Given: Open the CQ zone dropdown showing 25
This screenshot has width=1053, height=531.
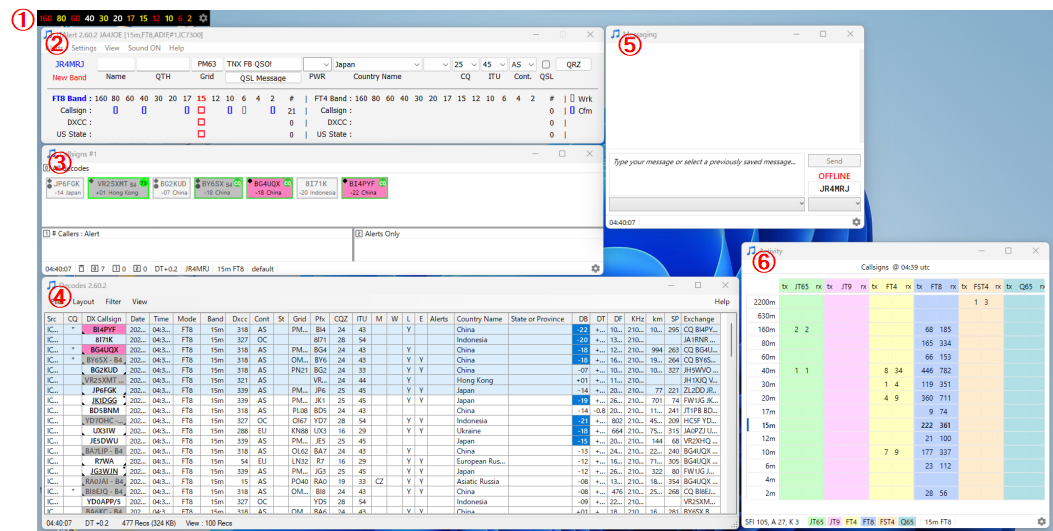Looking at the screenshot, I should [465, 64].
